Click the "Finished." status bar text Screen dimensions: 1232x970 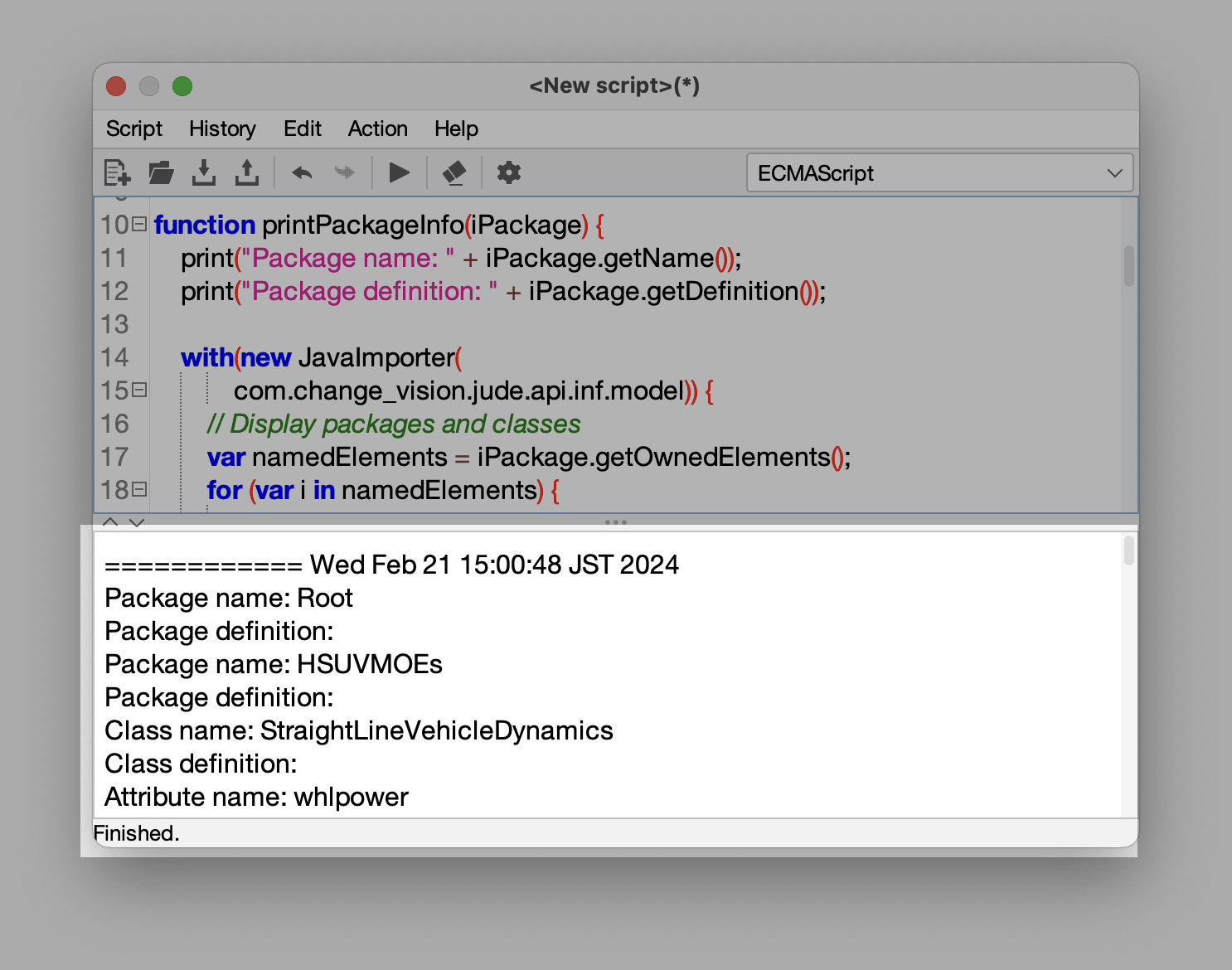click(137, 833)
